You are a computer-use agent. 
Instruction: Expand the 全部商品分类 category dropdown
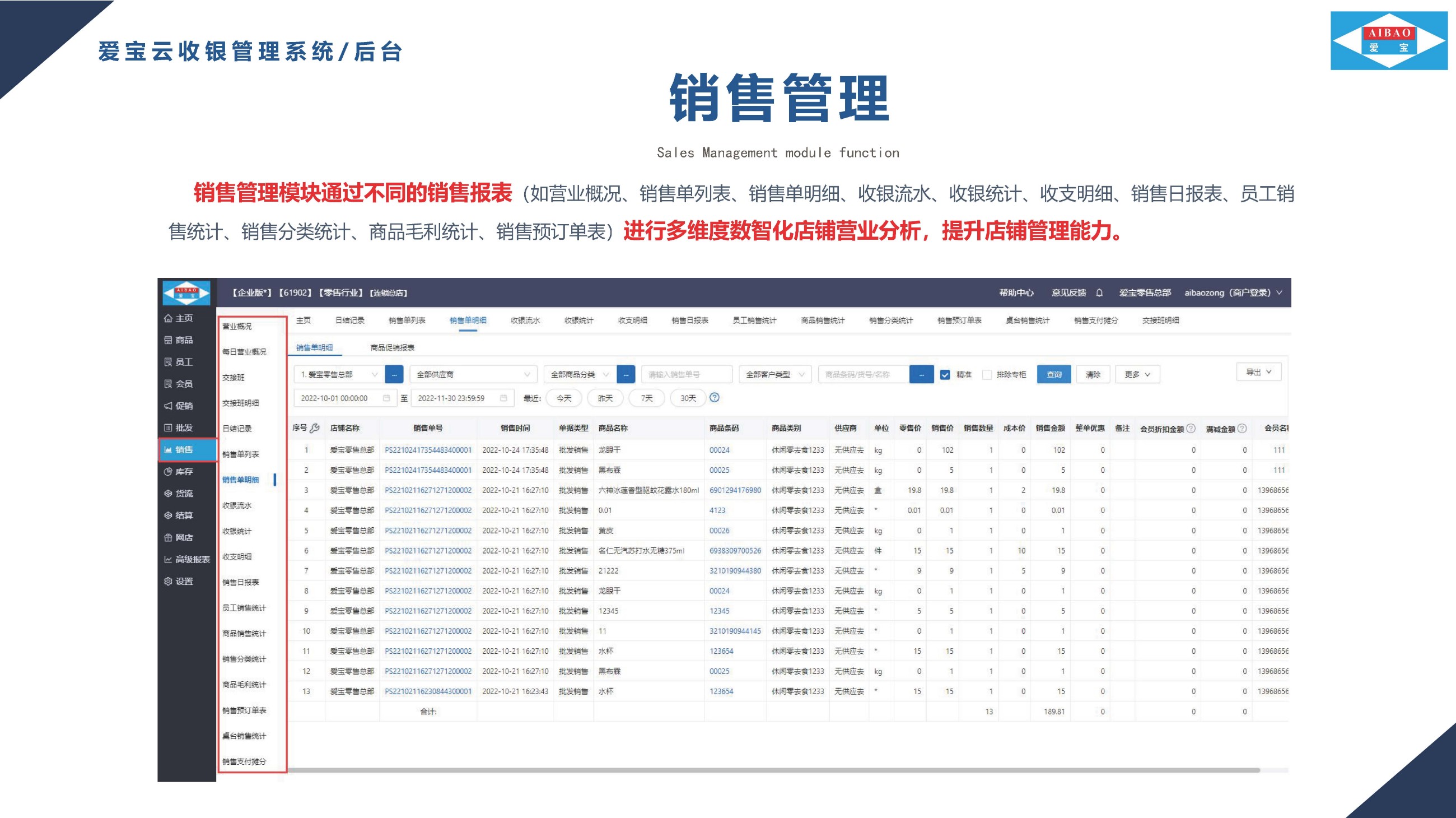580,374
